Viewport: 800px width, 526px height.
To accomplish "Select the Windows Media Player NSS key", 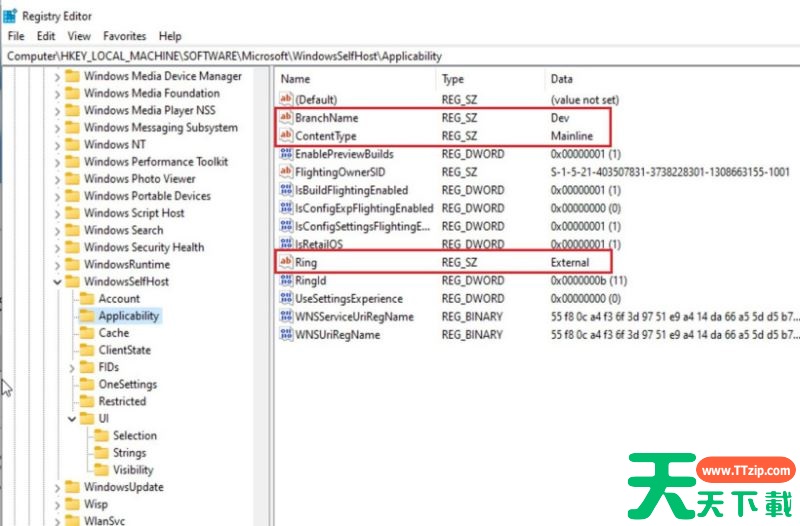I will [150, 110].
